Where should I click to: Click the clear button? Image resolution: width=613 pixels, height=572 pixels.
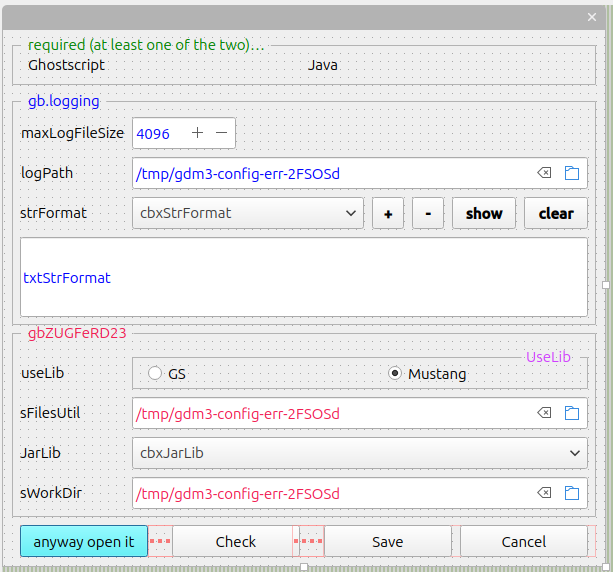(x=556, y=213)
